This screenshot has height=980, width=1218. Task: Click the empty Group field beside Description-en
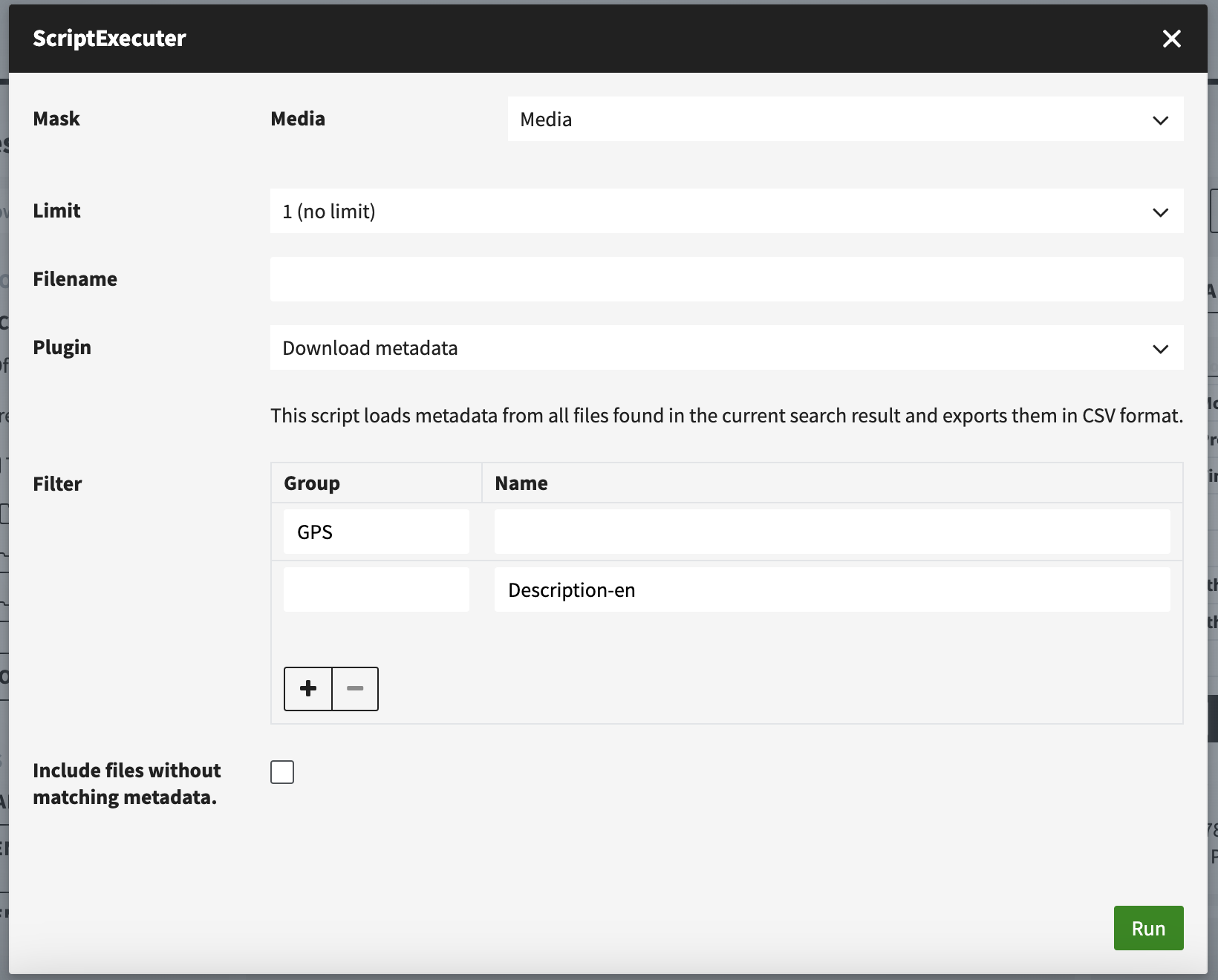coord(376,589)
